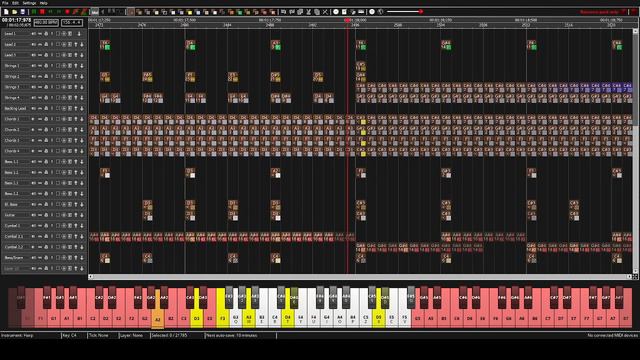Open the Settings menu
Image resolution: width=640 pixels, height=360 pixels.
coord(29,3)
